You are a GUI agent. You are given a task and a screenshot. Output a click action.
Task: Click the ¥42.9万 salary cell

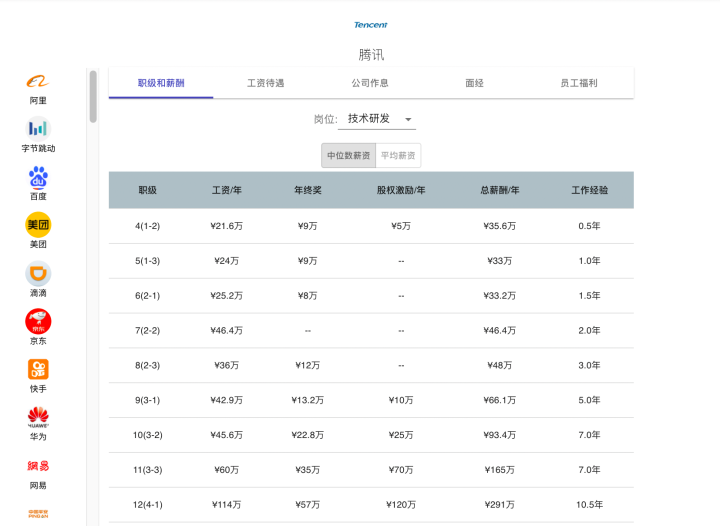pos(226,400)
